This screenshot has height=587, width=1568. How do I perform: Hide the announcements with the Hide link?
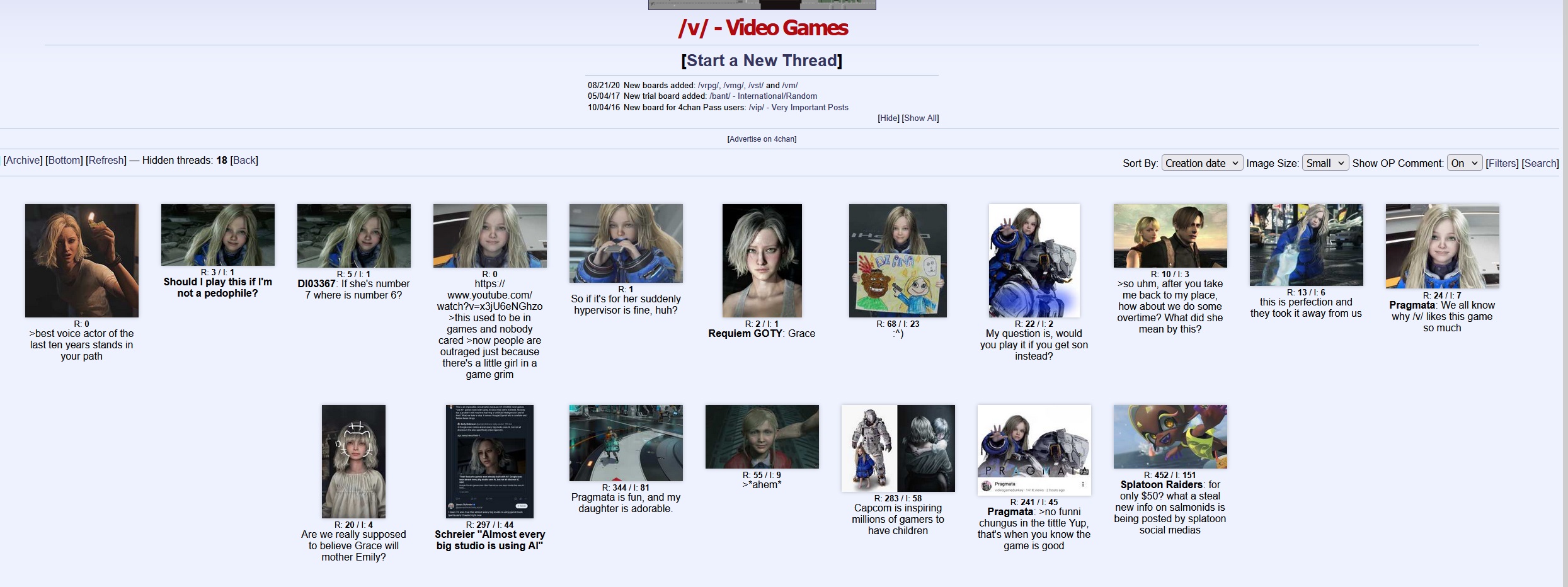[888, 118]
